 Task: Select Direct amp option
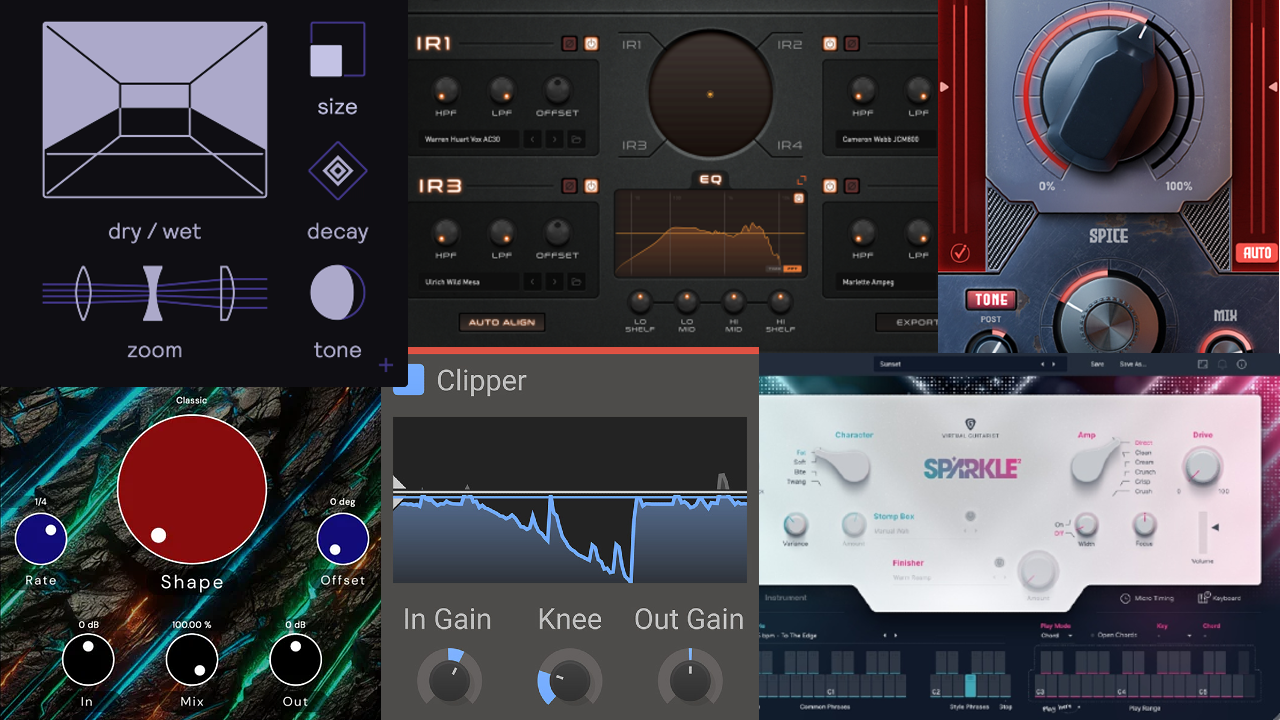1143,443
